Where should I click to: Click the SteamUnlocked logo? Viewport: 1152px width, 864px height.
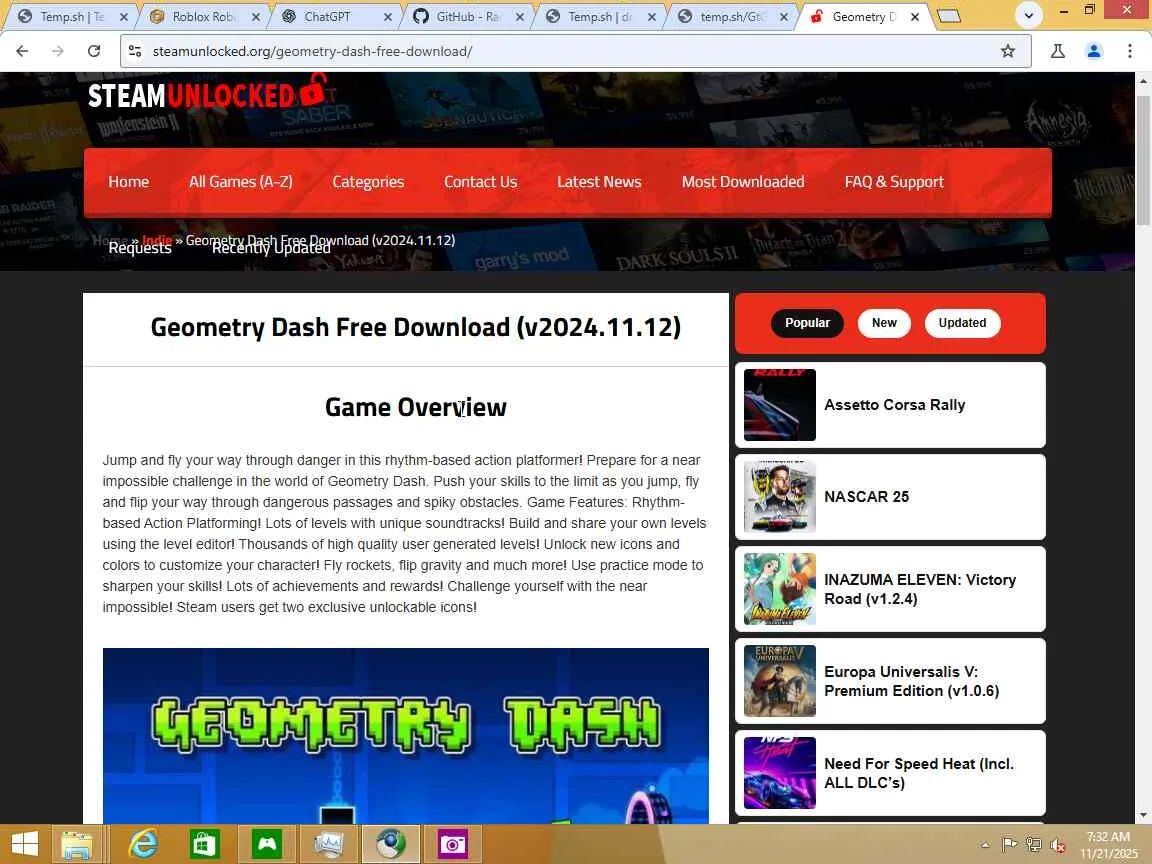(x=207, y=94)
